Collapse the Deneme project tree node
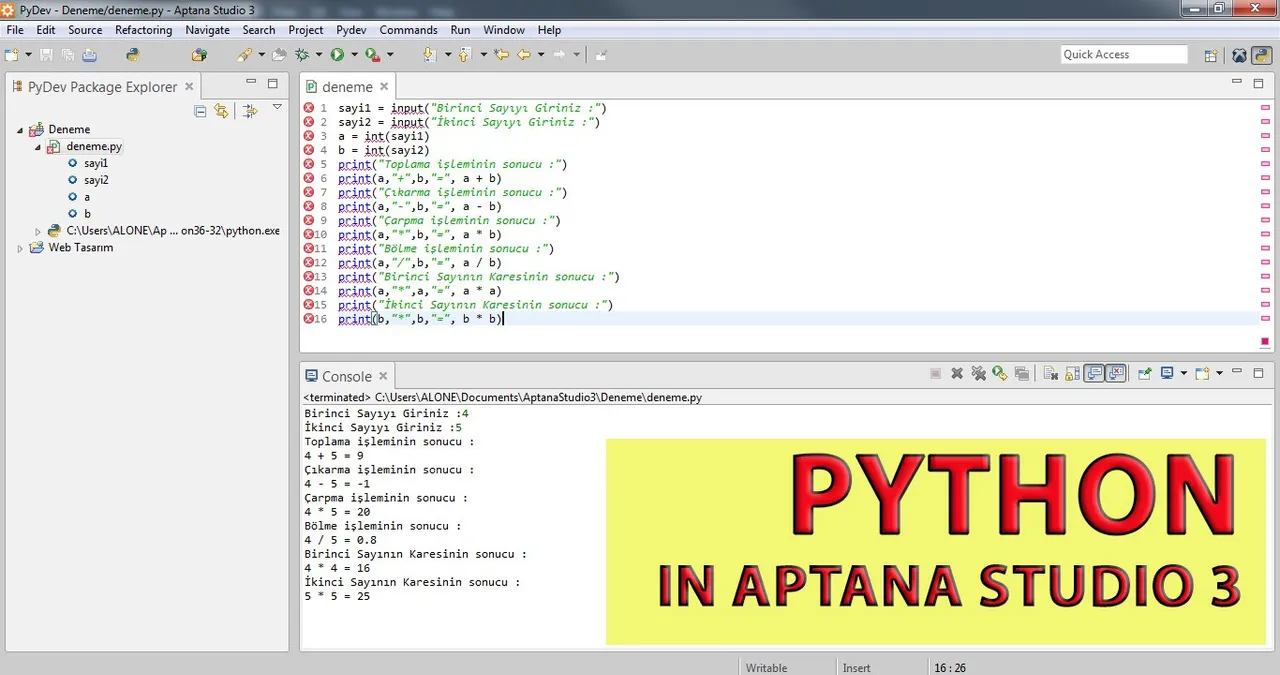Image resolution: width=1280 pixels, height=675 pixels. pos(21,130)
